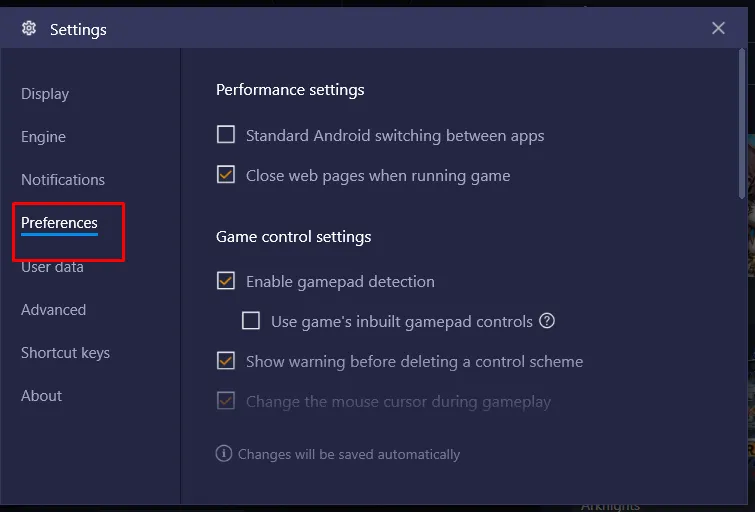Click the Changes will be saved automatically text
Image resolution: width=755 pixels, height=512 pixels.
click(349, 454)
